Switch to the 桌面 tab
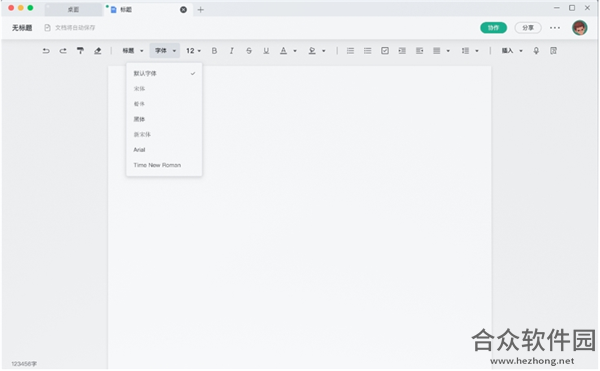Viewport: 600px width, 371px height. 73,10
